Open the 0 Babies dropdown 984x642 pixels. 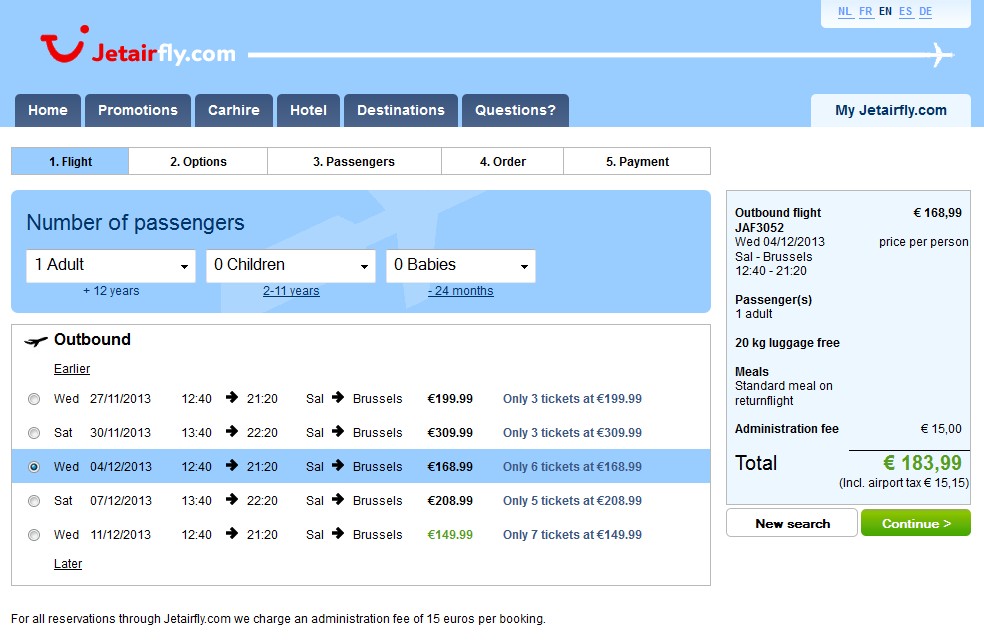click(x=461, y=265)
